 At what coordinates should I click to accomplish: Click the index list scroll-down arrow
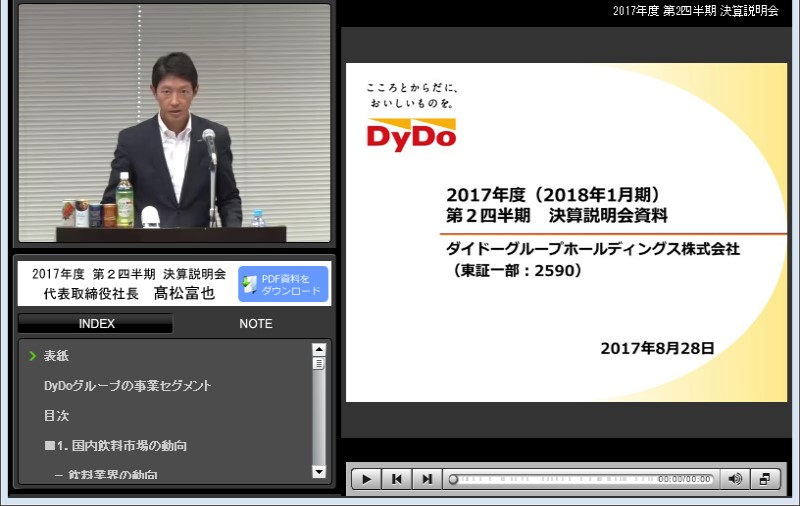(x=319, y=472)
